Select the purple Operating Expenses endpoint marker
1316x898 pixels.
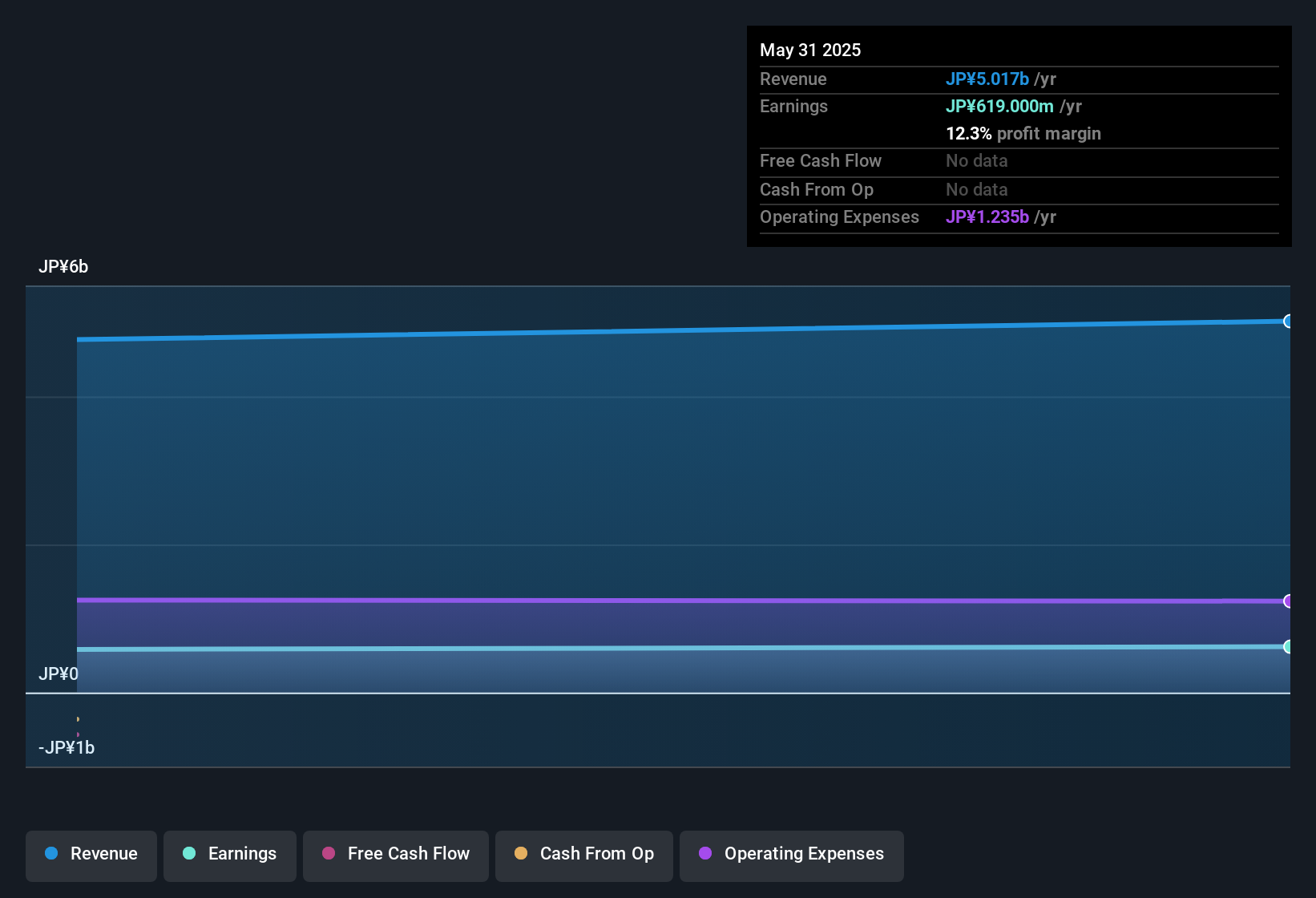[1288, 601]
